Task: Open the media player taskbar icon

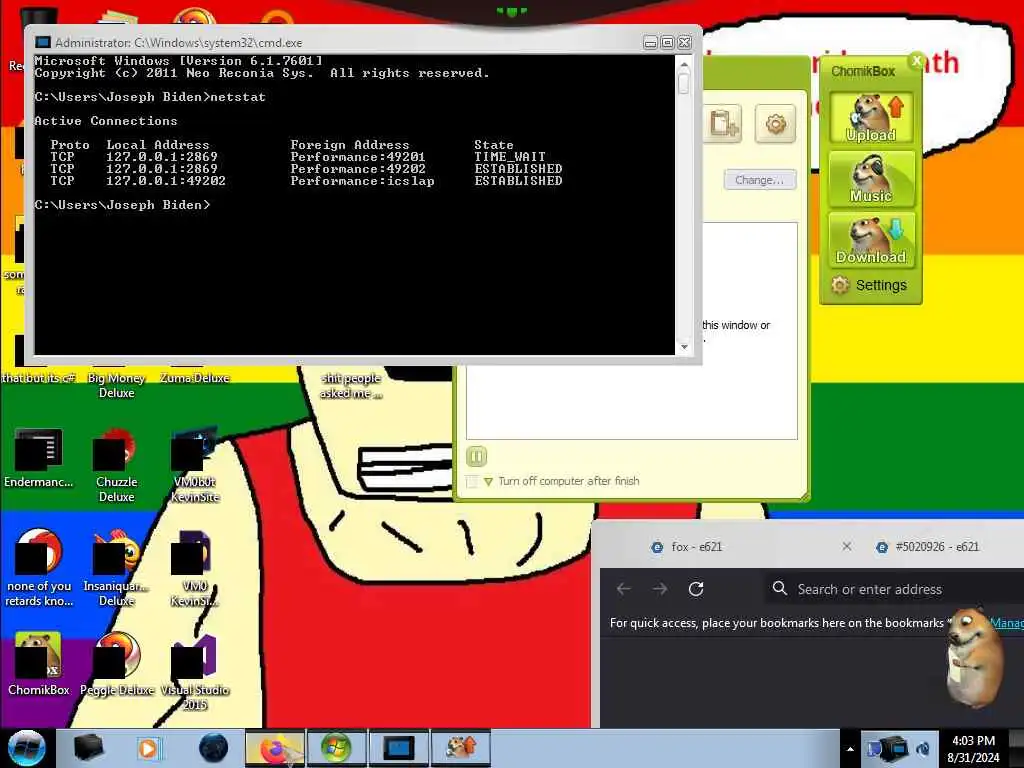Action: click(x=148, y=748)
